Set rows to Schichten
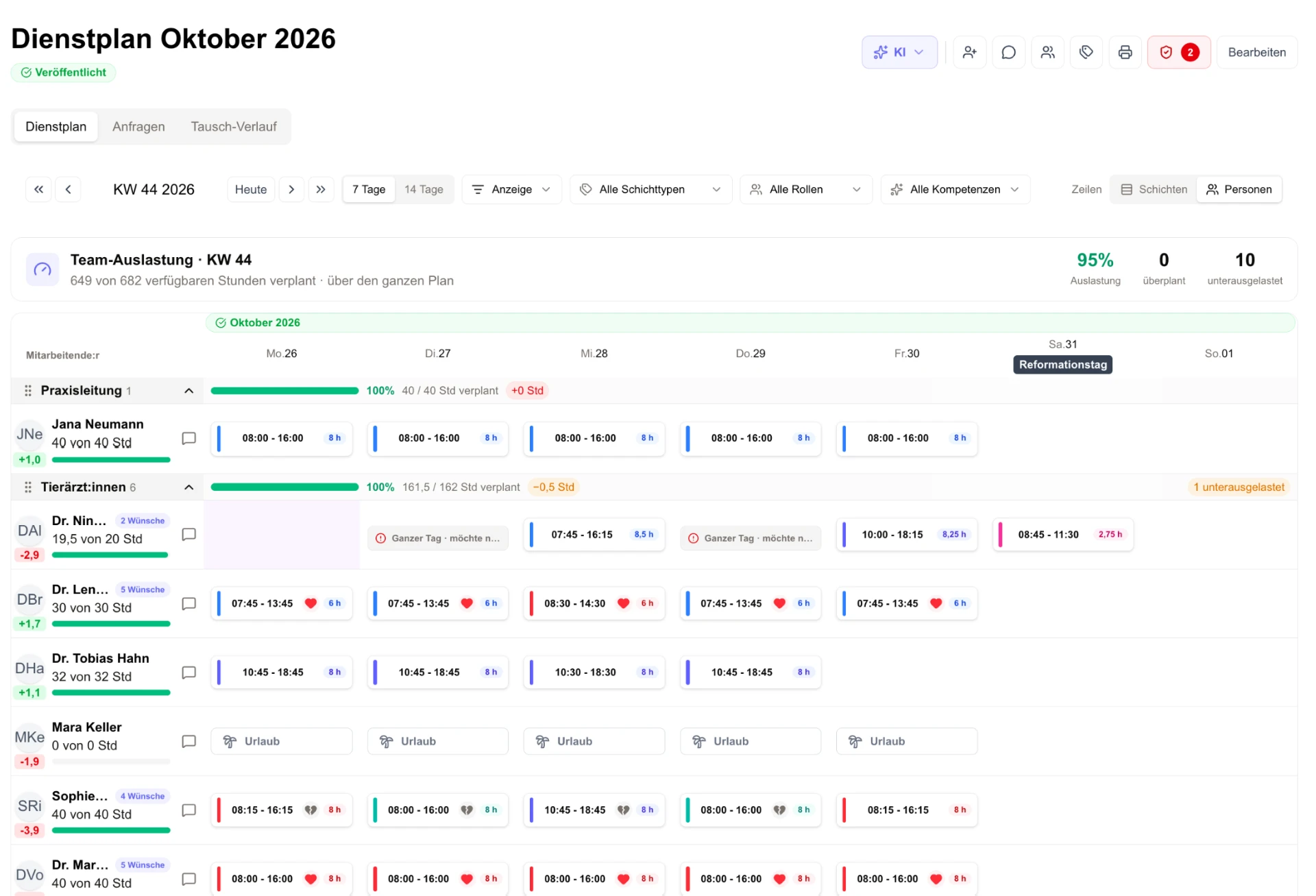This screenshot has height=896, width=1316. pyautogui.click(x=1154, y=189)
